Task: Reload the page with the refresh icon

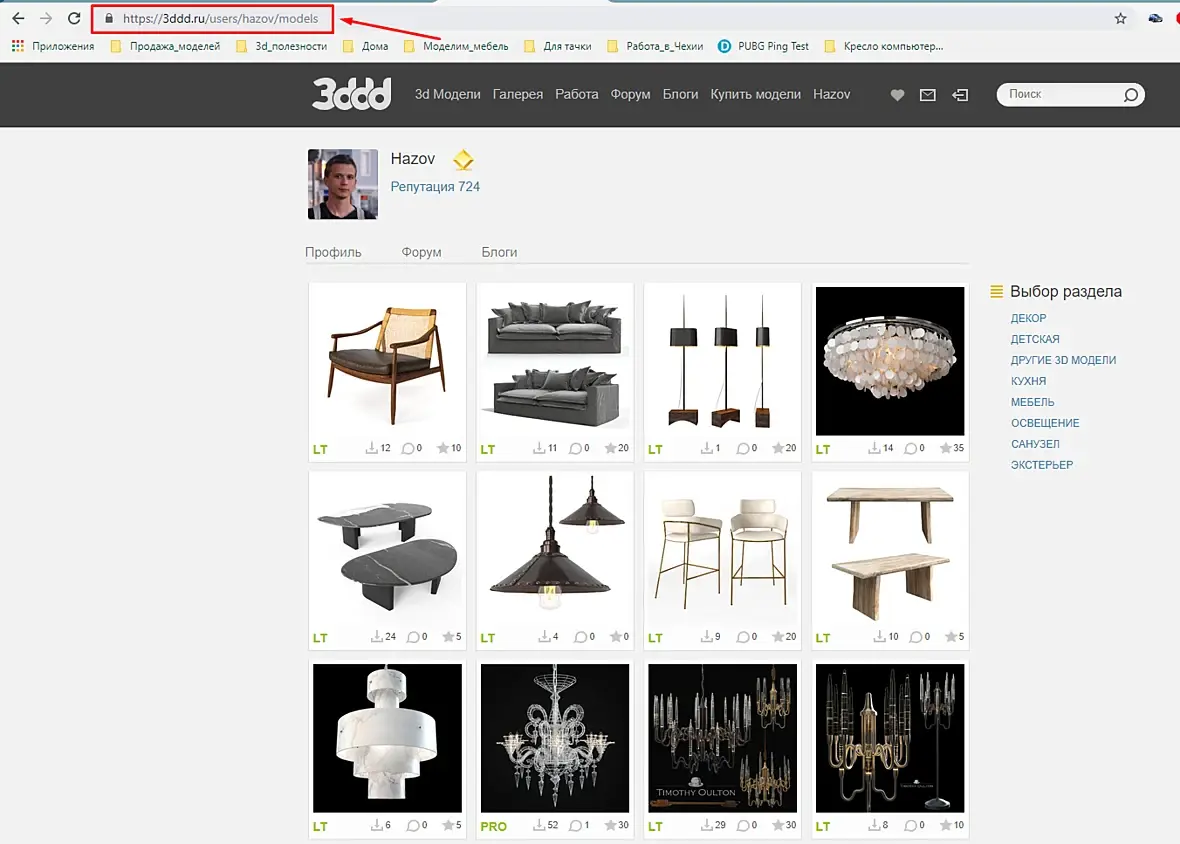Action: pyautogui.click(x=74, y=18)
